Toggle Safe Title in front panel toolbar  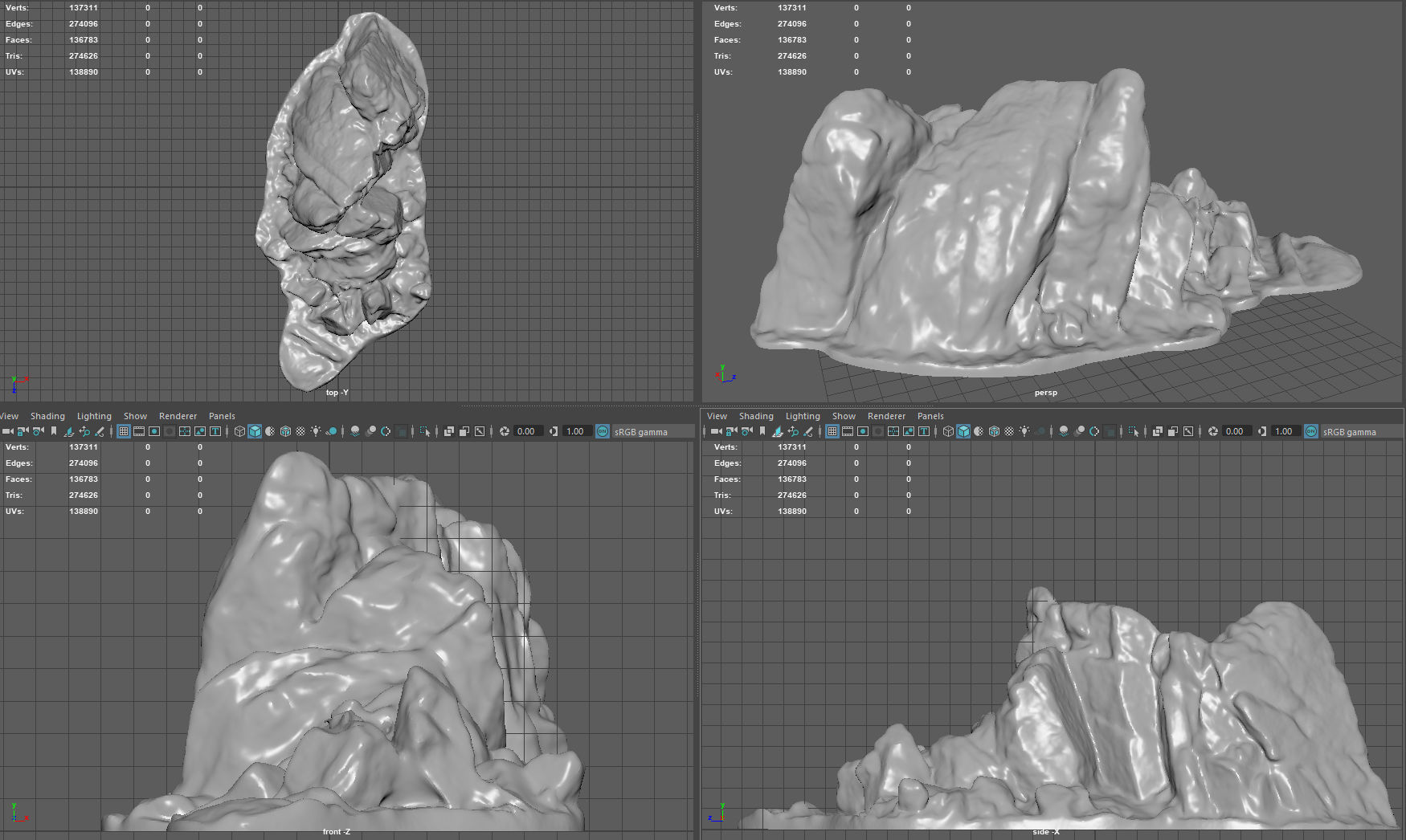pos(215,431)
